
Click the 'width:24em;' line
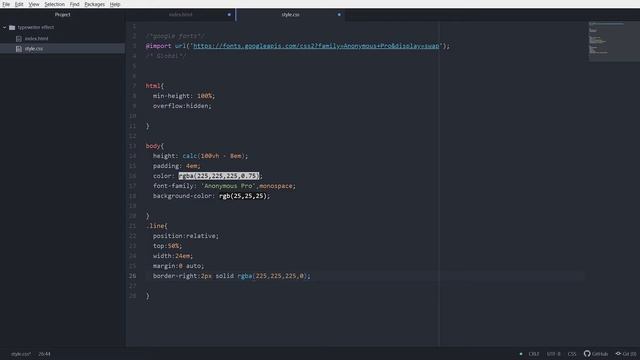coord(173,256)
